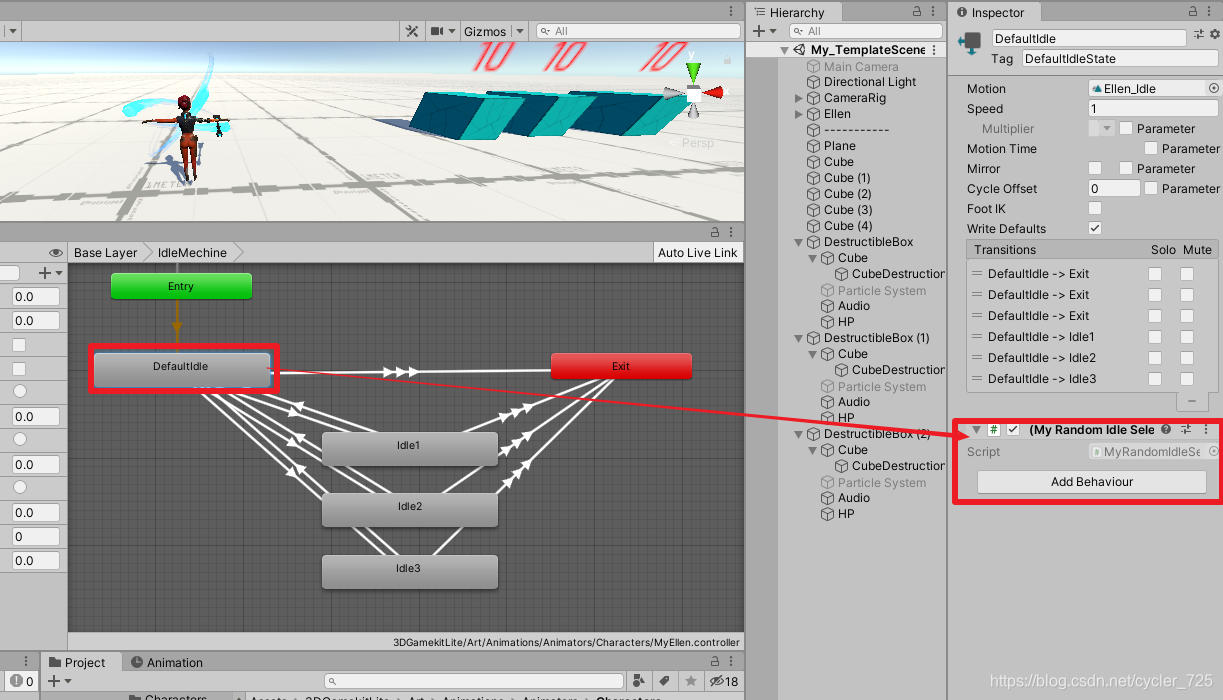Click search by type icon in Project
This screenshot has width=1223, height=700.
coord(640,681)
